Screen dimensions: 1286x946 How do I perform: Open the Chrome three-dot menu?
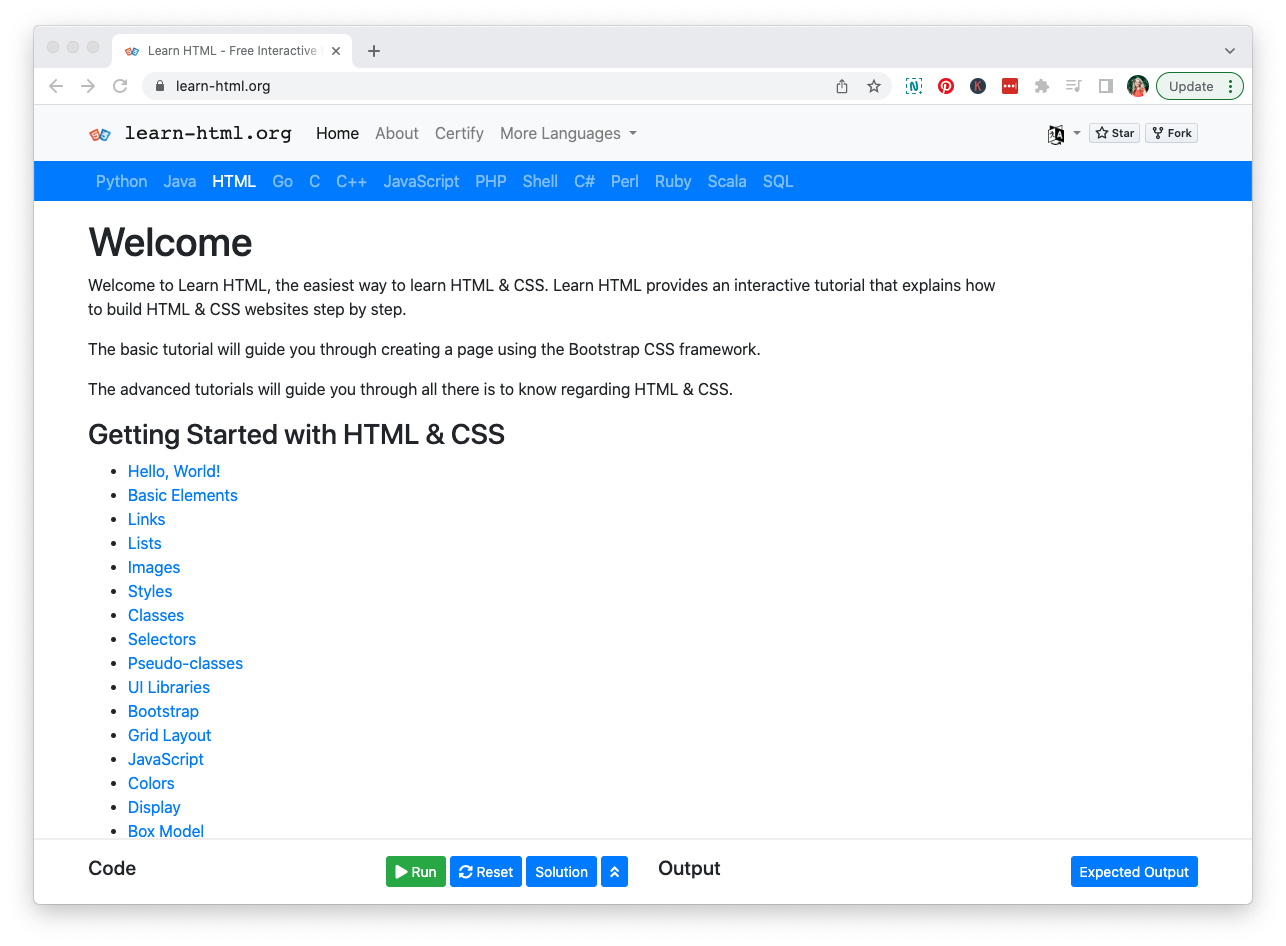click(1231, 86)
